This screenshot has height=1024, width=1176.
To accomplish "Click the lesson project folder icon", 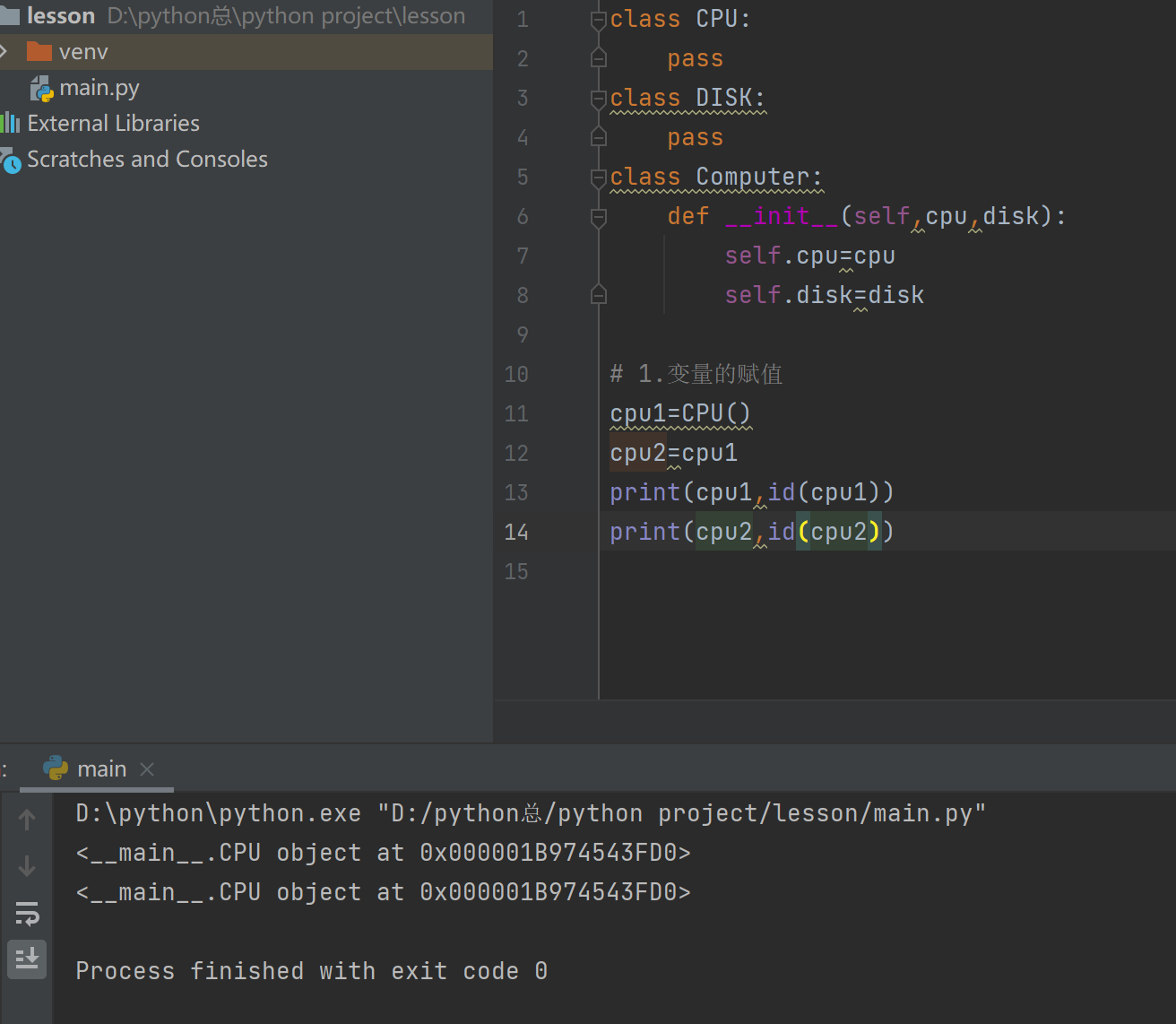I will point(10,15).
